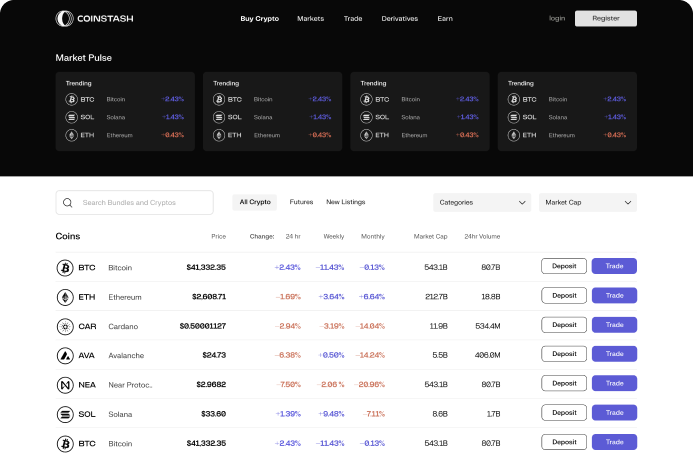Trade Bitcoin in first table row
Viewport: 693px width, 472px height.
point(614,266)
